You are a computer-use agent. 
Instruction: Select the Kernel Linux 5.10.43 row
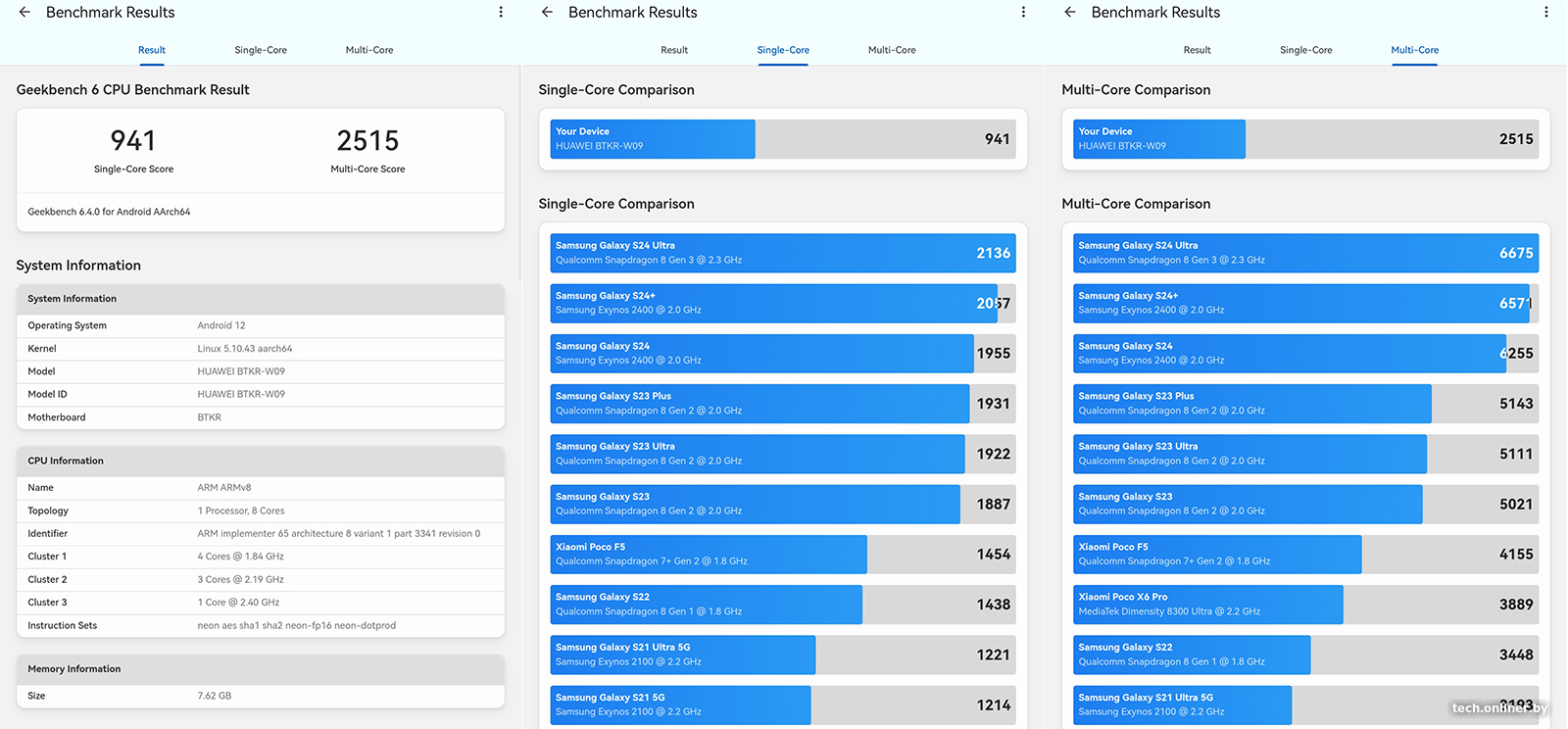click(x=261, y=349)
